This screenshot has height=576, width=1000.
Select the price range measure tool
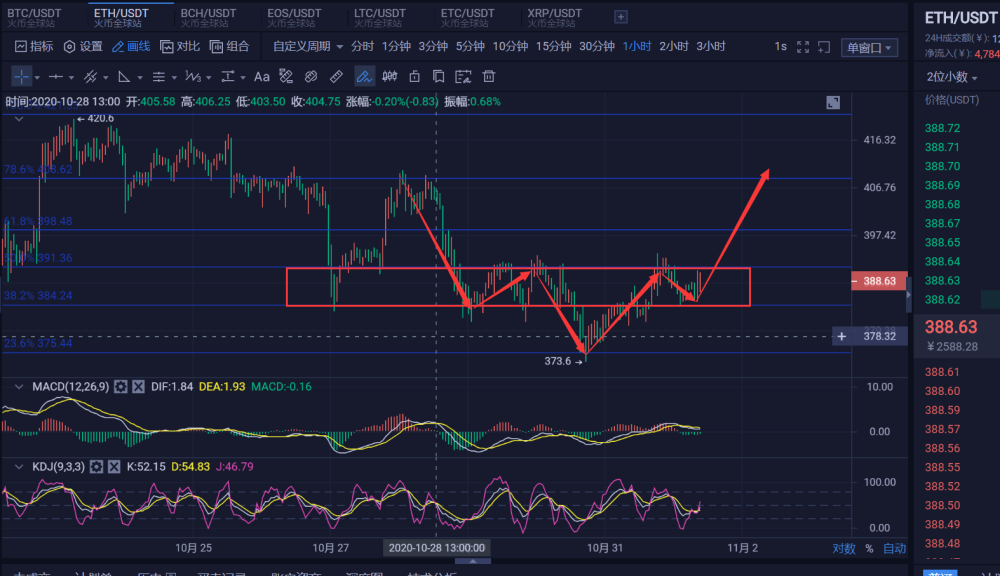(x=228, y=77)
